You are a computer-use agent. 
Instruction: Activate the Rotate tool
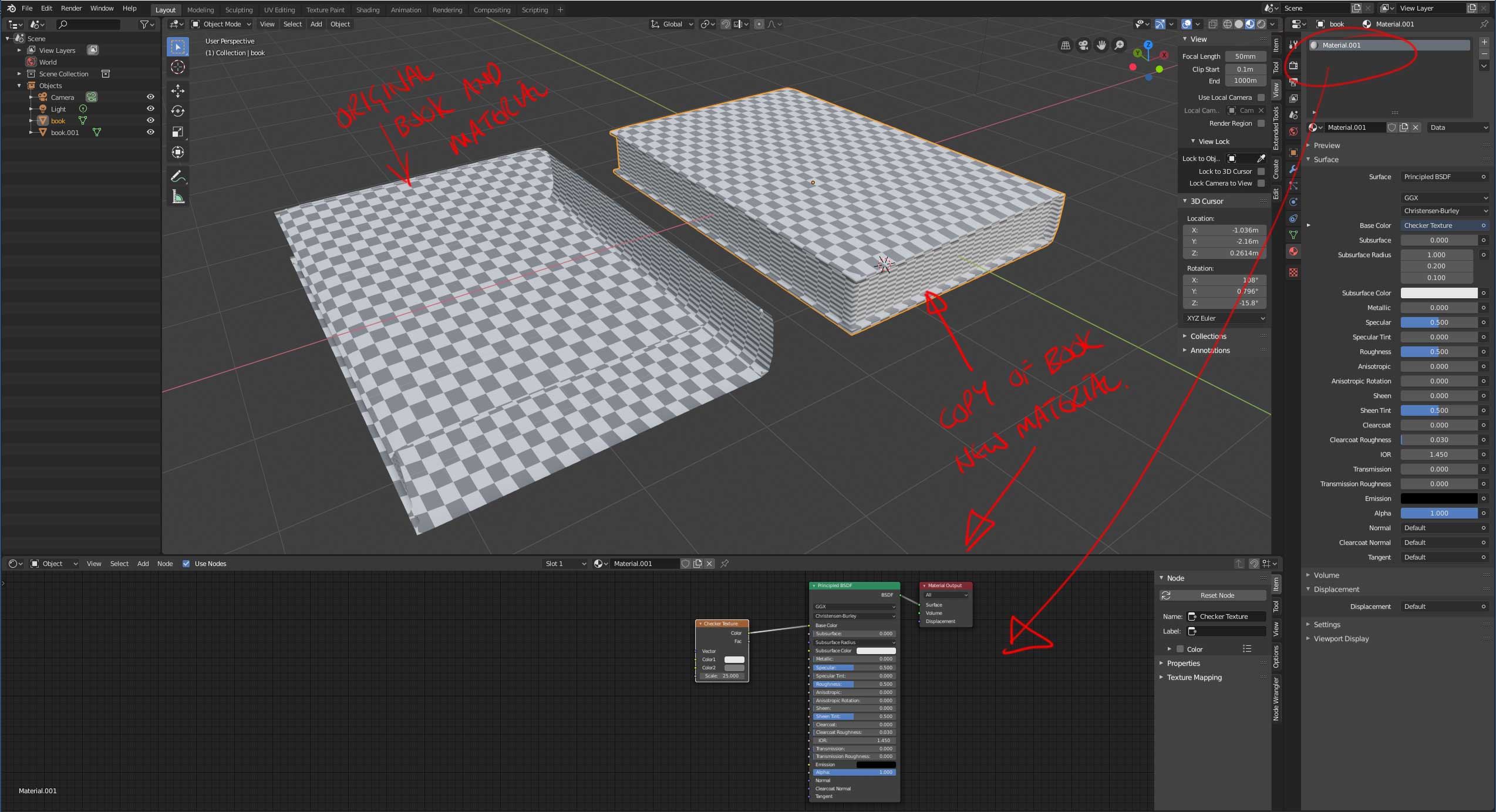pos(178,111)
